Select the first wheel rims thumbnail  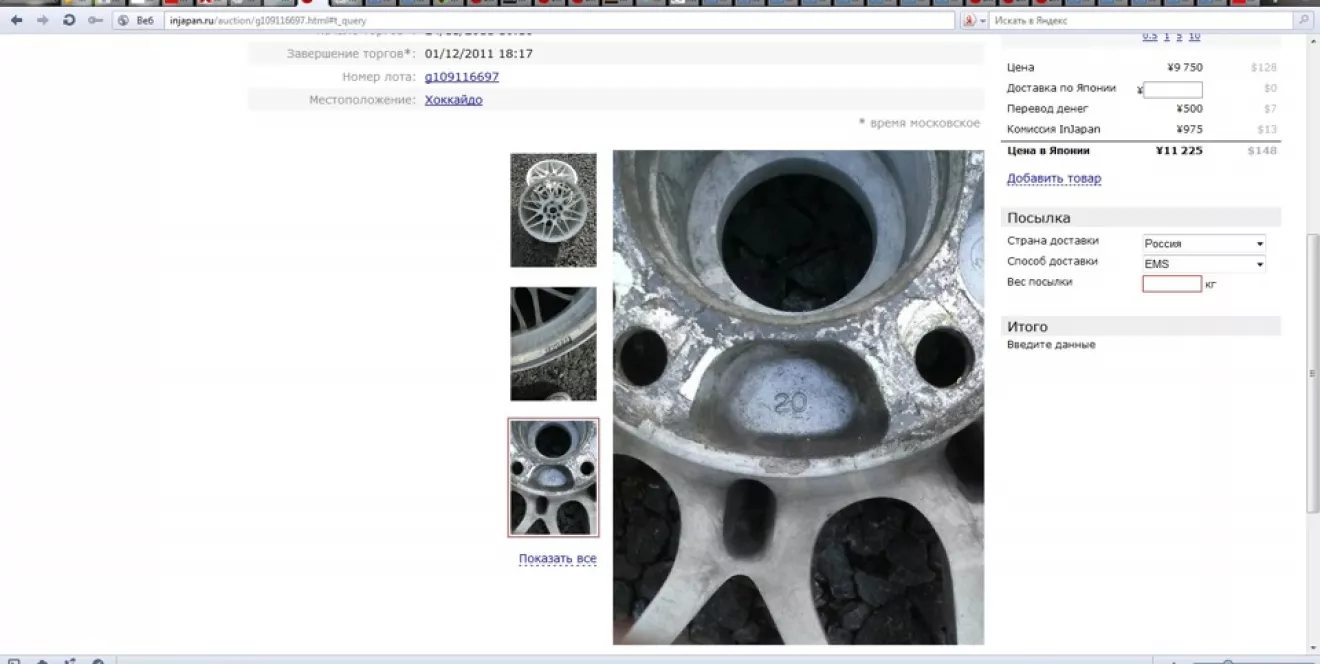(553, 210)
